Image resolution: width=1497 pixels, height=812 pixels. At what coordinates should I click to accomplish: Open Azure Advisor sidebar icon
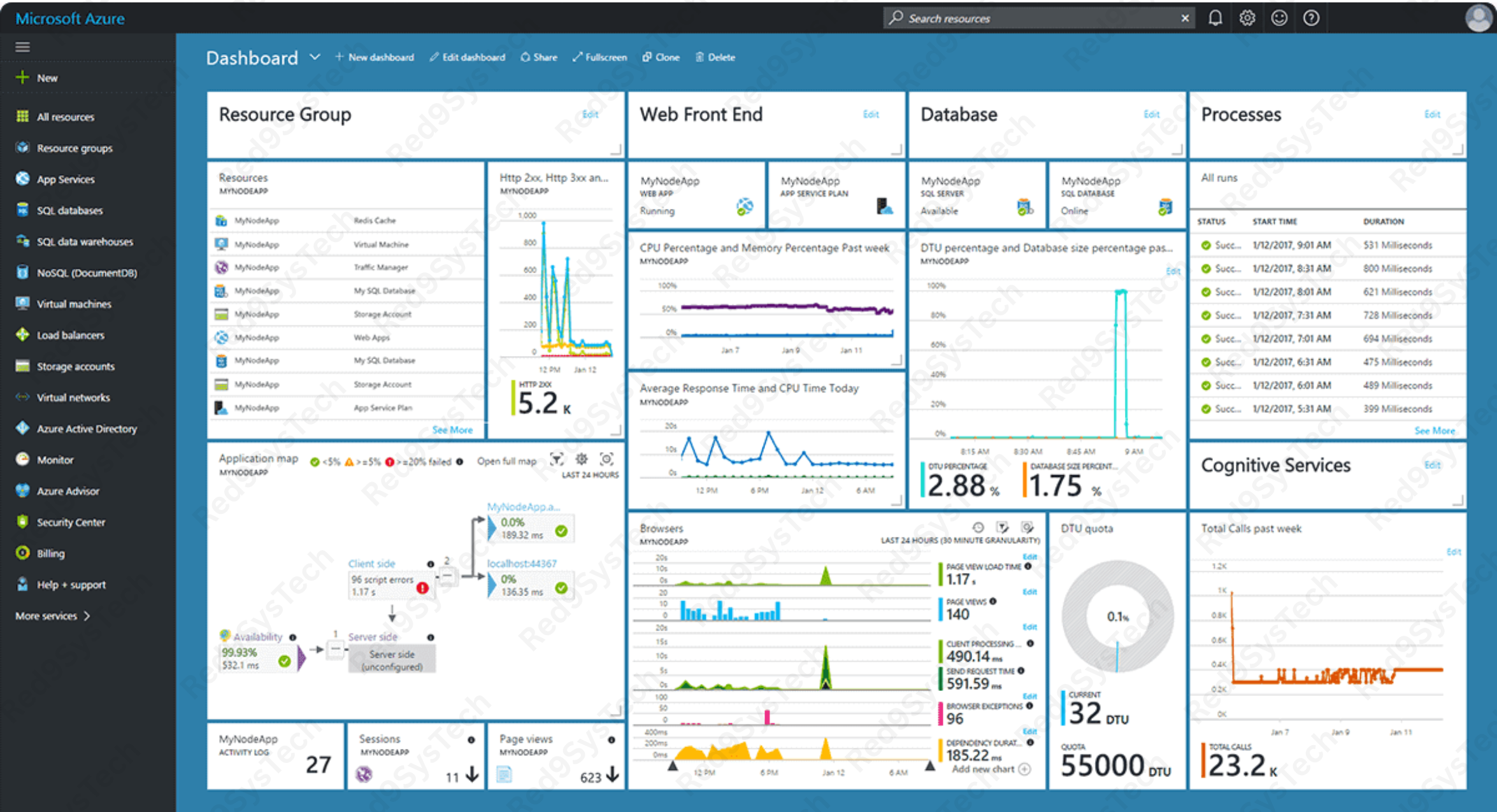pos(22,490)
